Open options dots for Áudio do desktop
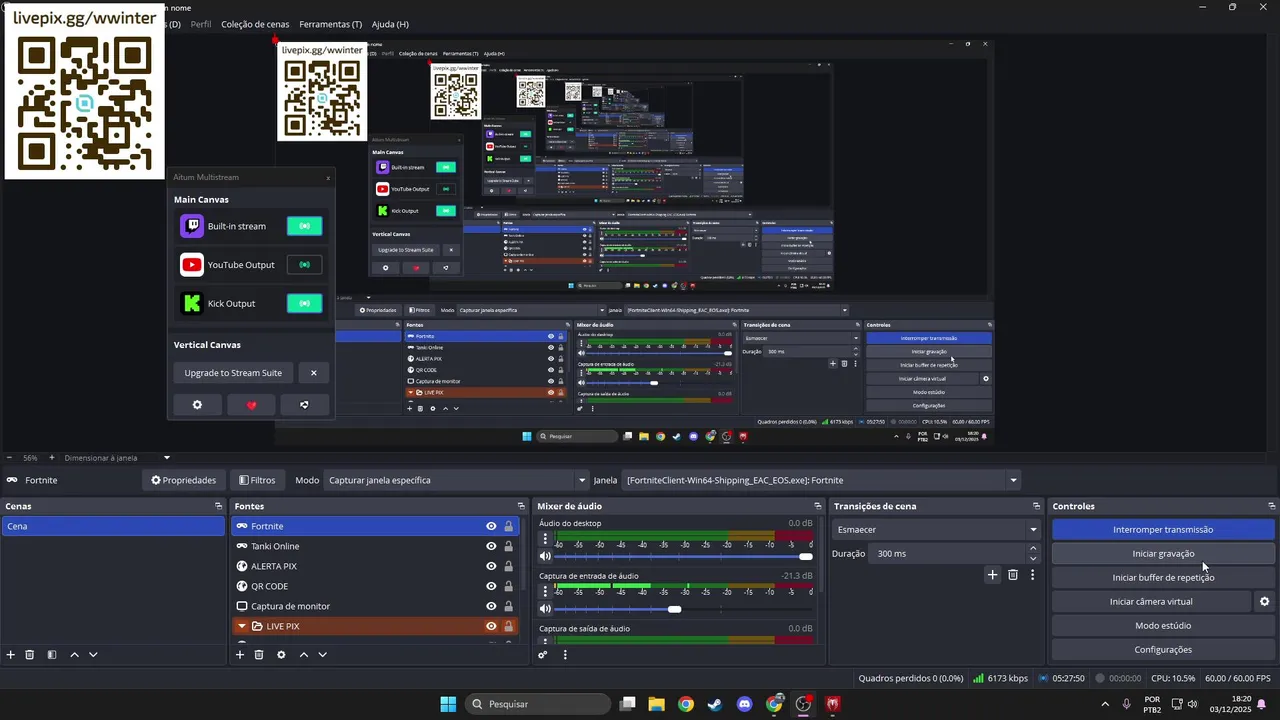Viewport: 1280px width, 720px height. click(545, 539)
